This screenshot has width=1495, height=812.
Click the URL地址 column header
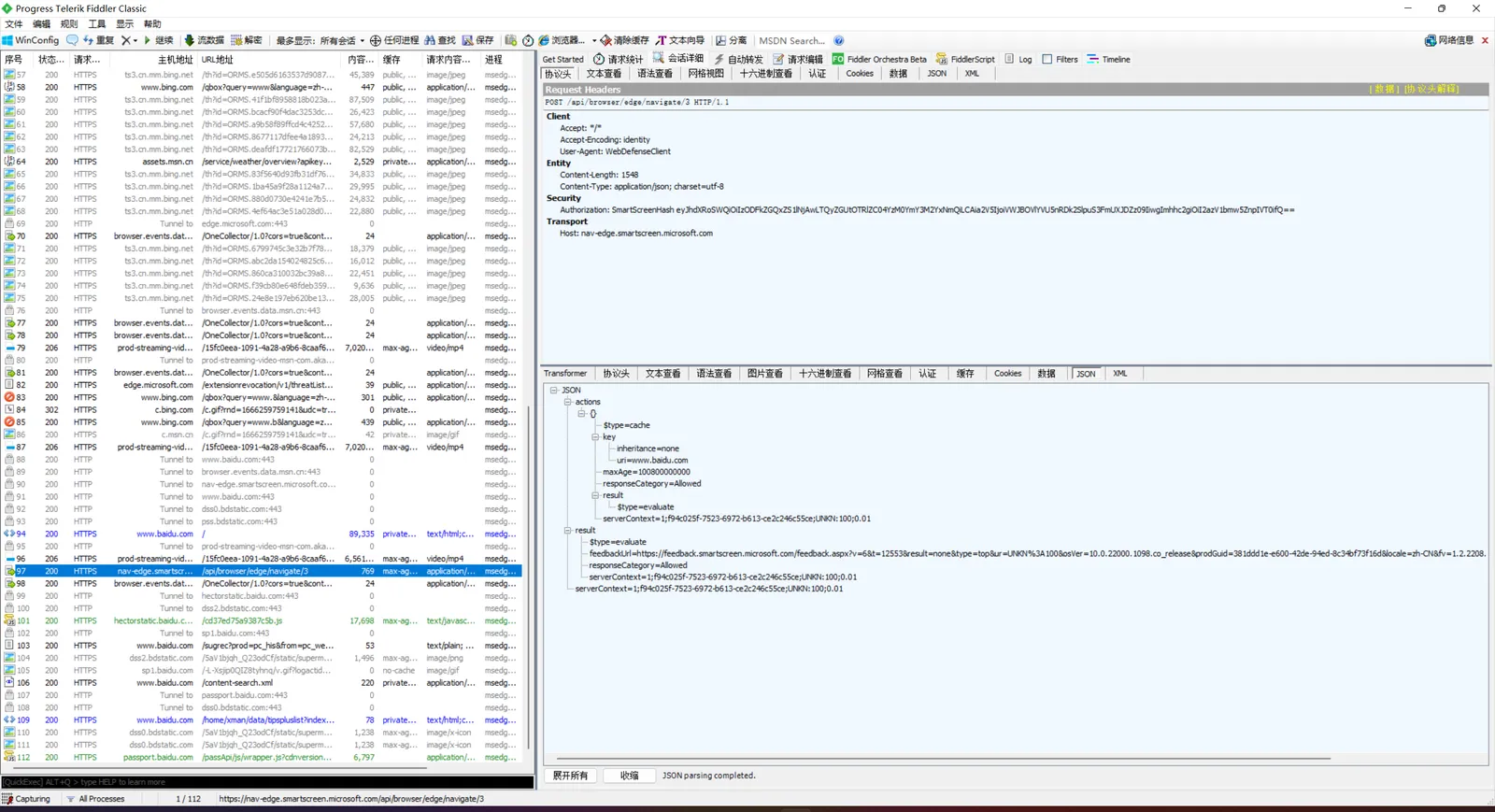(271, 59)
